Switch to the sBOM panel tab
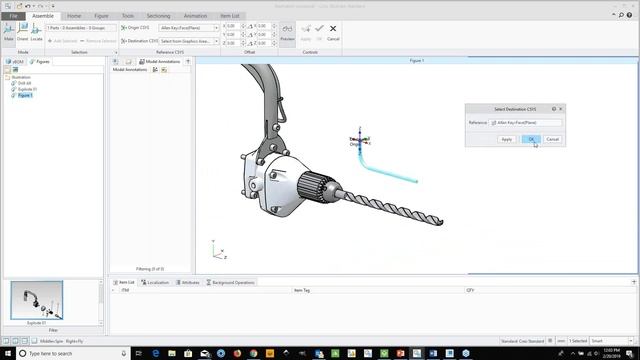The height and width of the screenshot is (360, 640). click(15, 62)
